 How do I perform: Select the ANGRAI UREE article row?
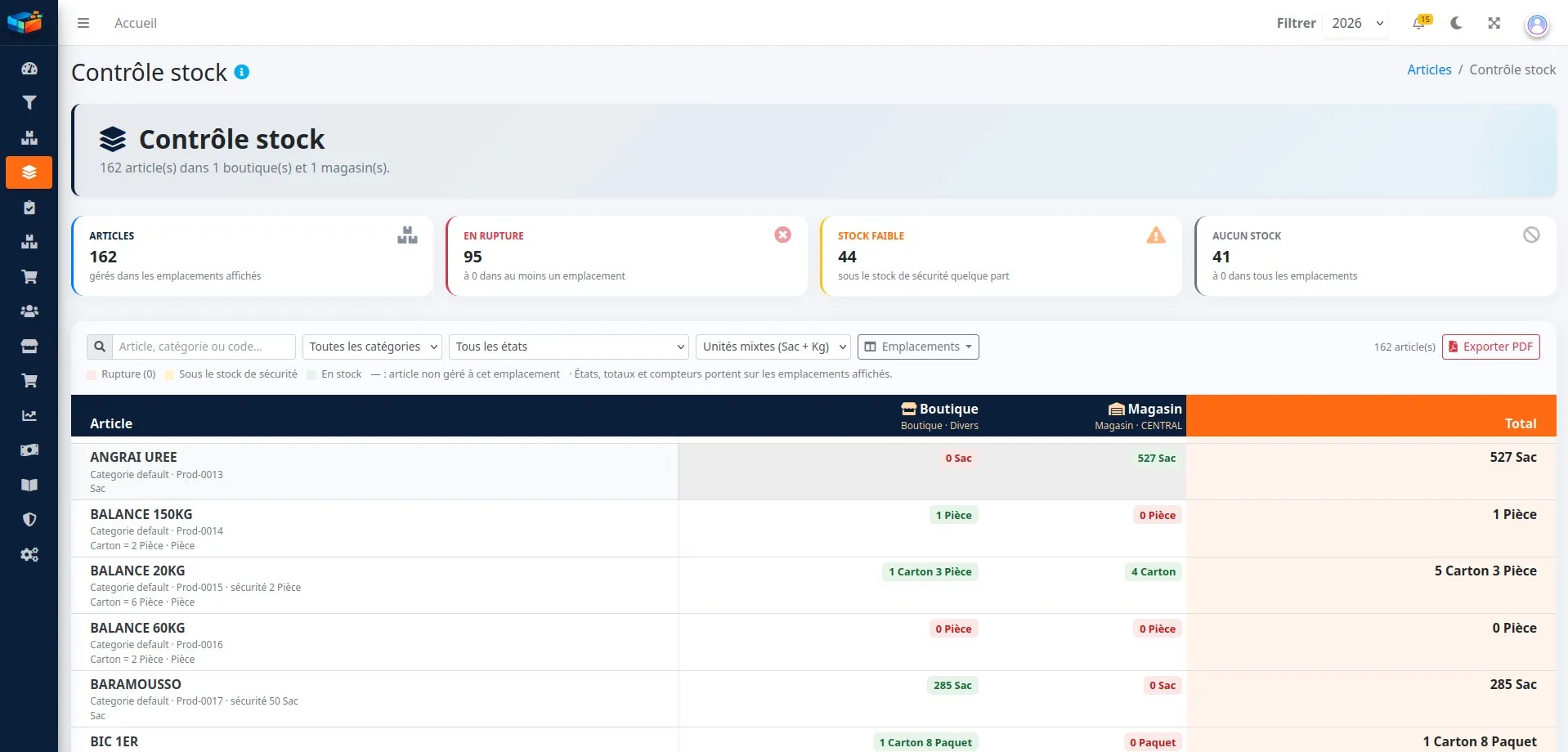813,472
